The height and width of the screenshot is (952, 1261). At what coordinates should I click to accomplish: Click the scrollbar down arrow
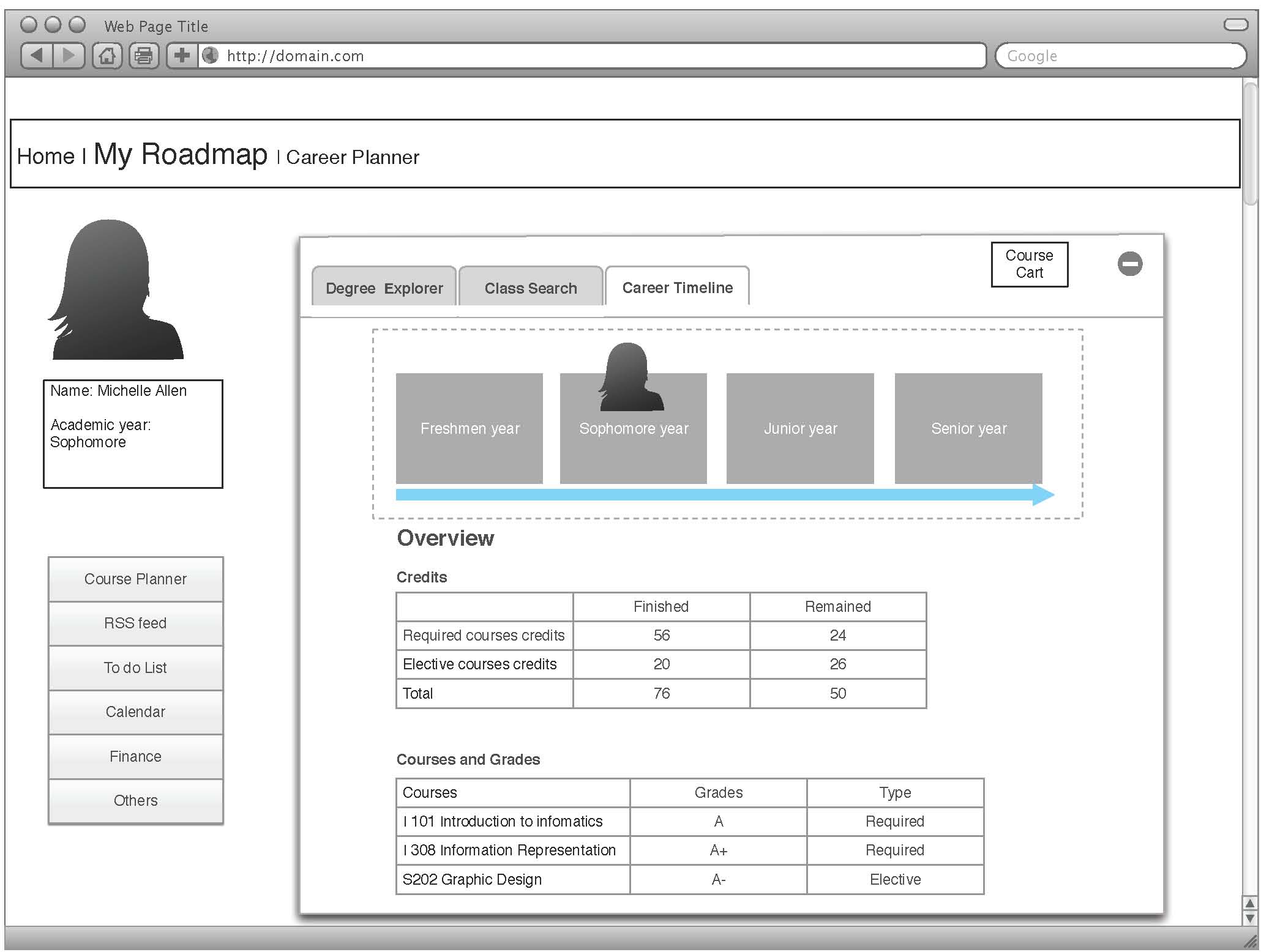pyautogui.click(x=1250, y=918)
